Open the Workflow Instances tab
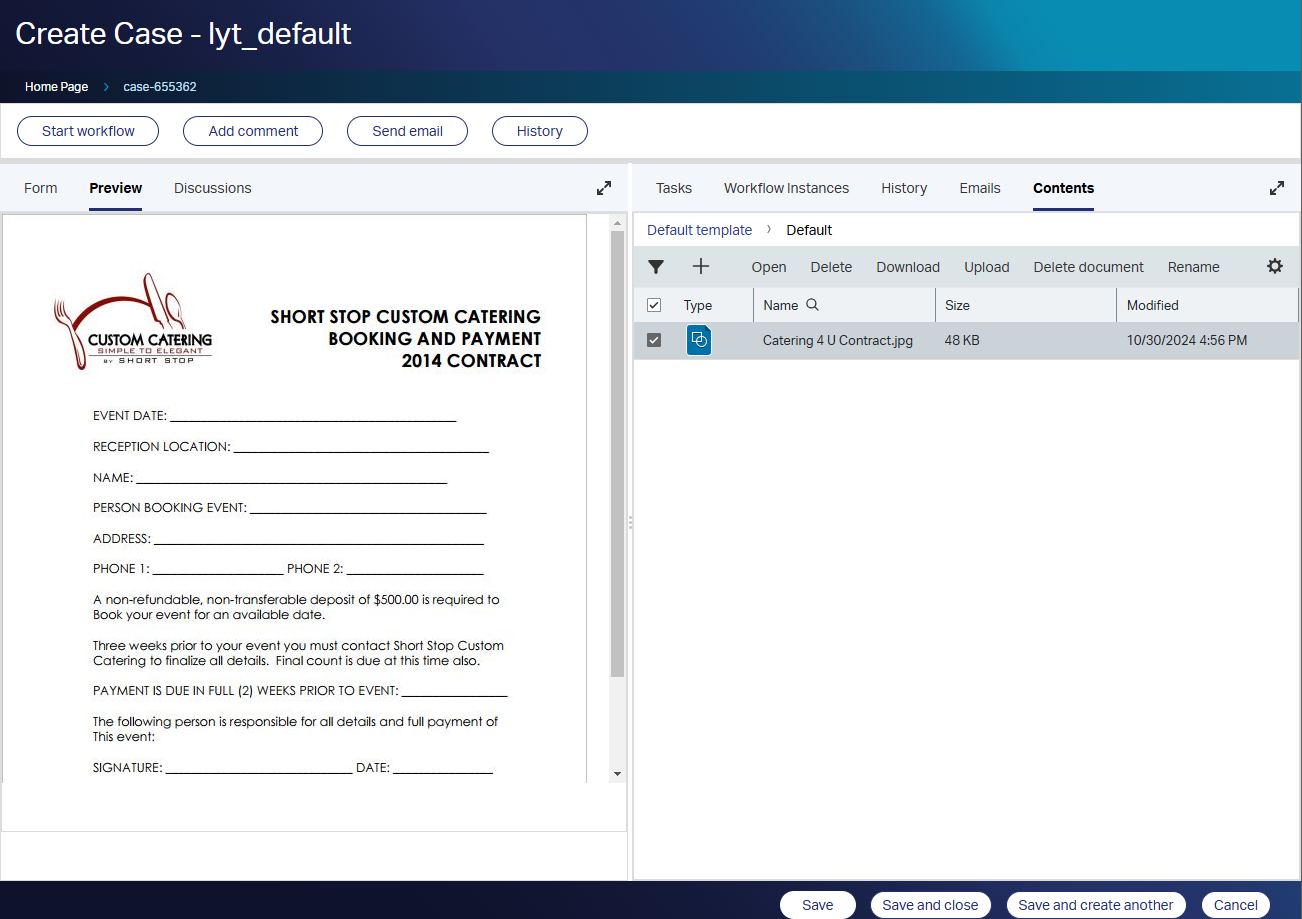1302x919 pixels. [786, 188]
